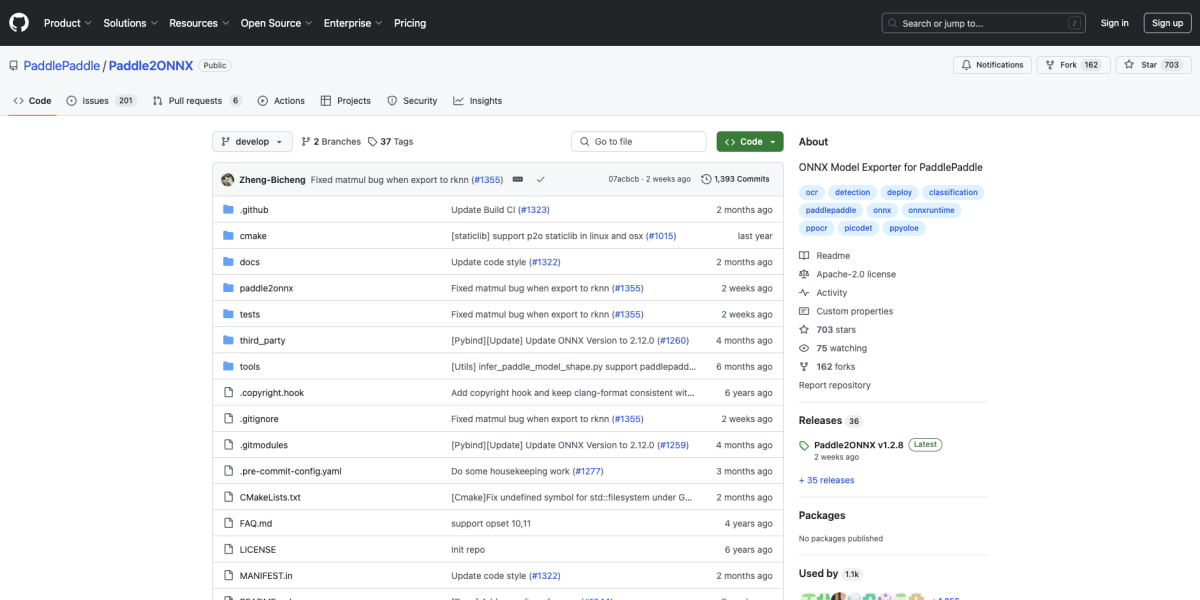
Task: Open the 1,393 Commits history
Action: (735, 179)
